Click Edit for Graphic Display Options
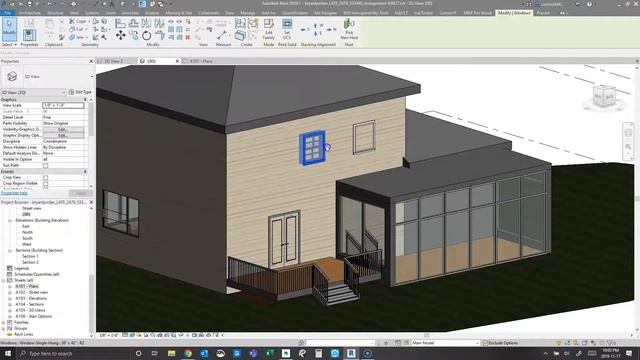 (63, 135)
